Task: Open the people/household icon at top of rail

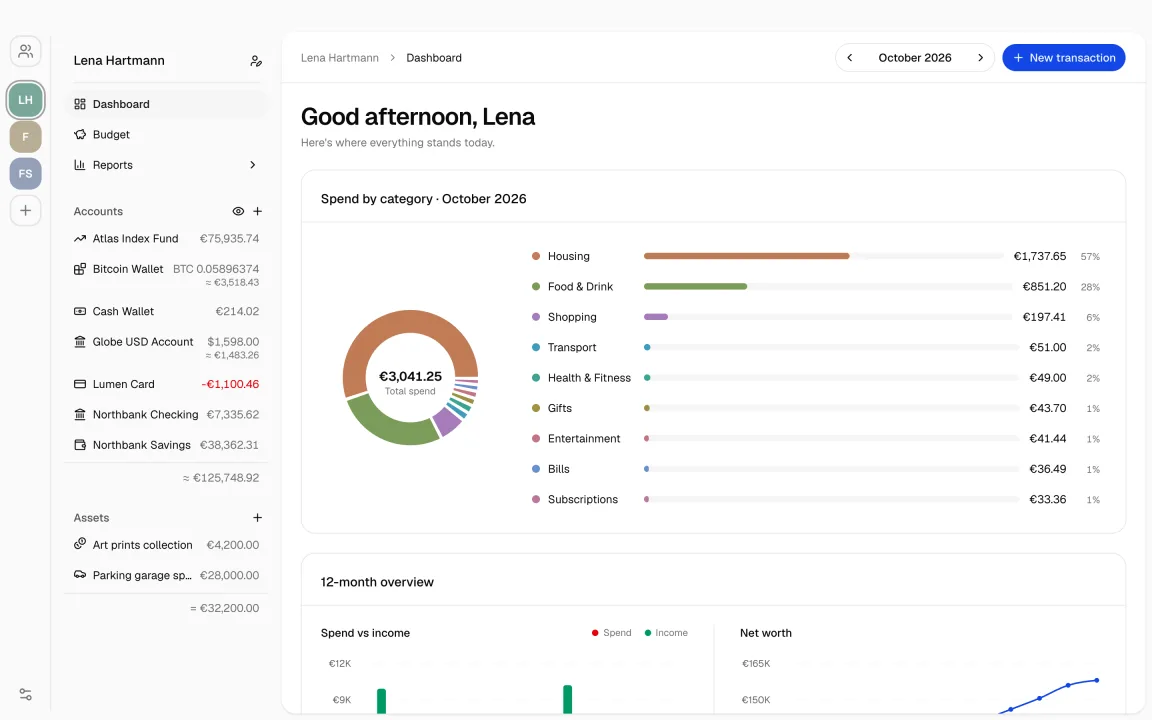Action: [25, 51]
